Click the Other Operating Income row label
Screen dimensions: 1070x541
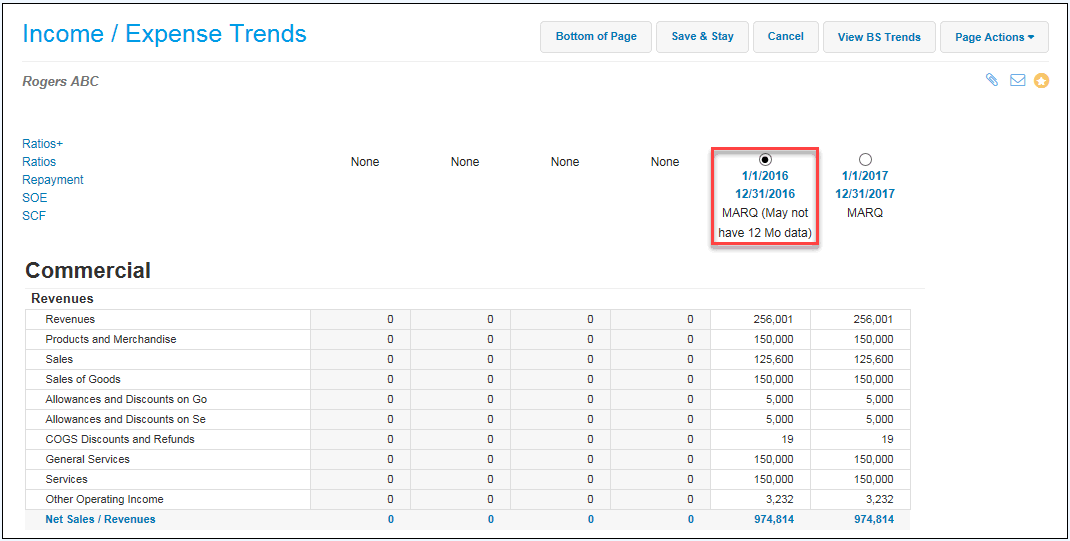click(x=104, y=499)
